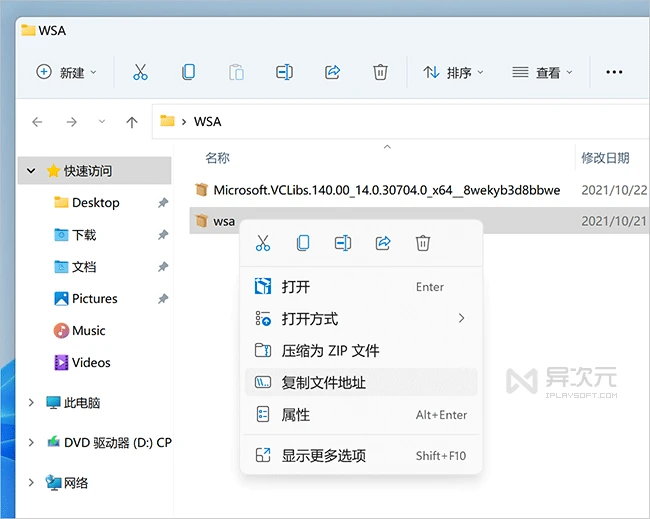Expand the 此电脑 tree node
Viewport: 650px width, 519px height.
coord(31,403)
